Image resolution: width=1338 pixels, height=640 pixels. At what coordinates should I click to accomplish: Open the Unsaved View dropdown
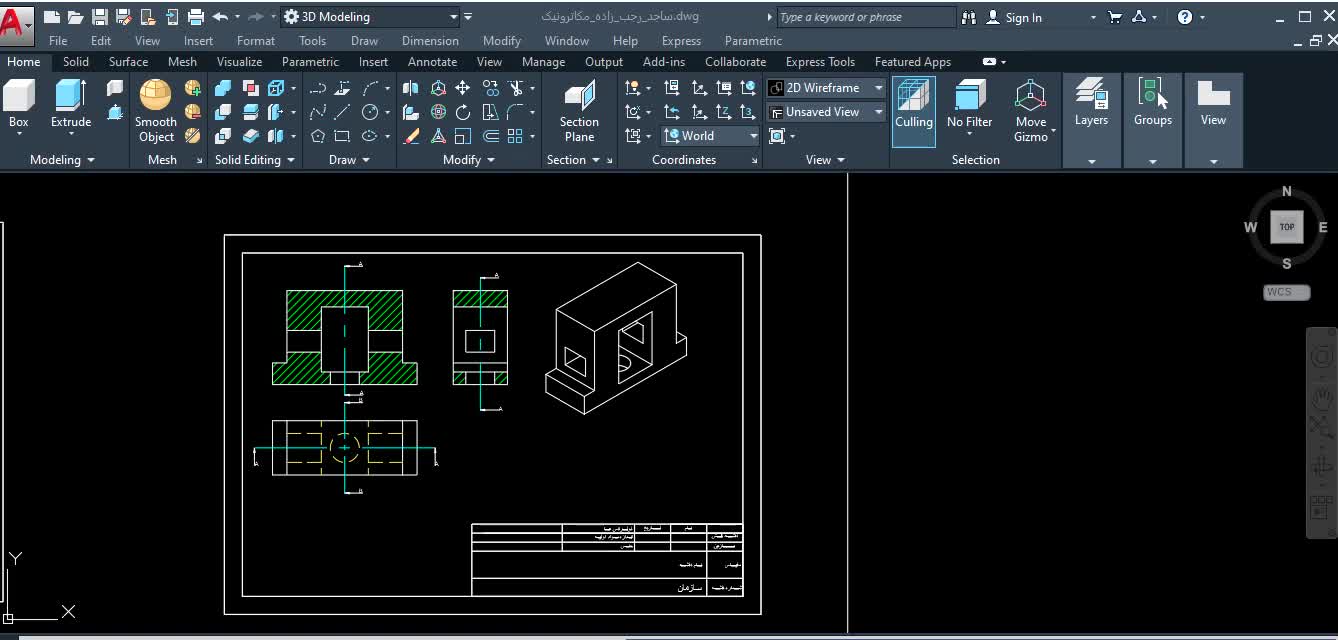pos(826,112)
